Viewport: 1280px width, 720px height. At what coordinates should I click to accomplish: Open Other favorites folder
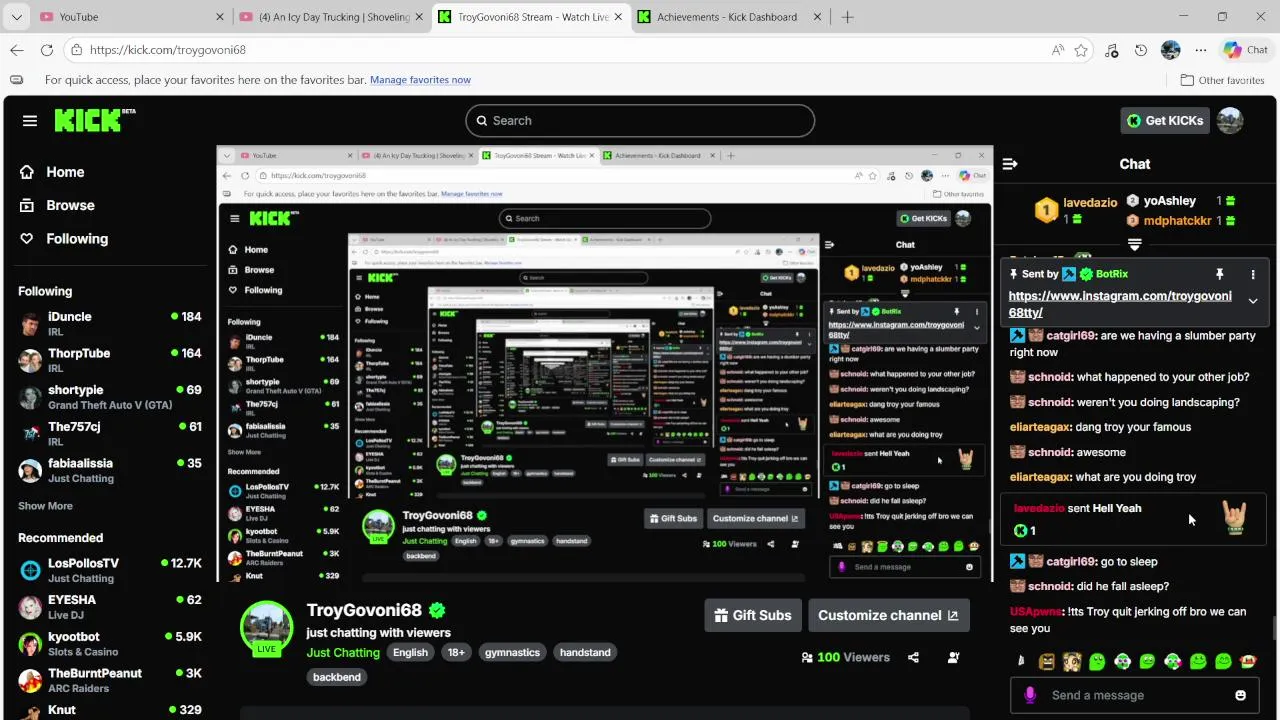[1222, 80]
